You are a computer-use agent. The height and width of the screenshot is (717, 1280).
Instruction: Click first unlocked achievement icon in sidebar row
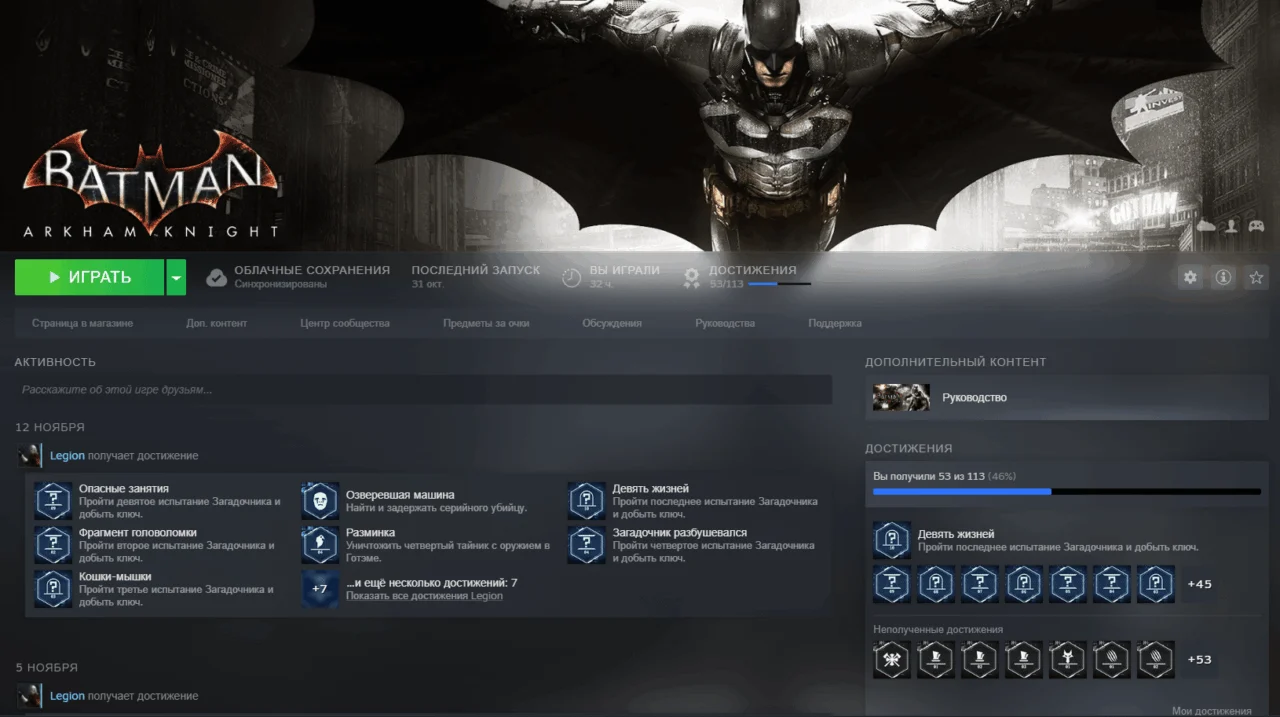(892, 584)
